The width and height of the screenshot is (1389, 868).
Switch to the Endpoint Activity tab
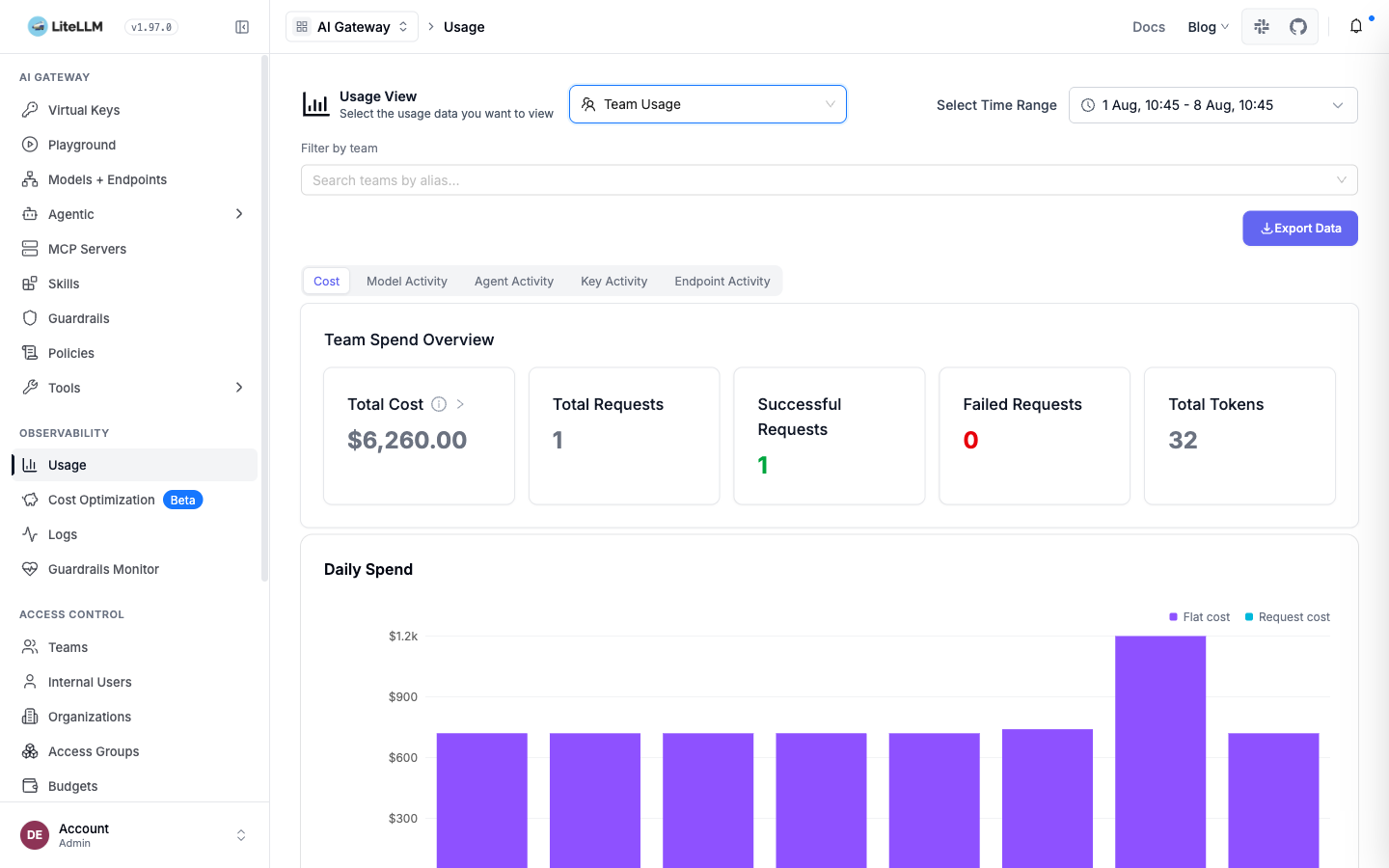(x=722, y=282)
